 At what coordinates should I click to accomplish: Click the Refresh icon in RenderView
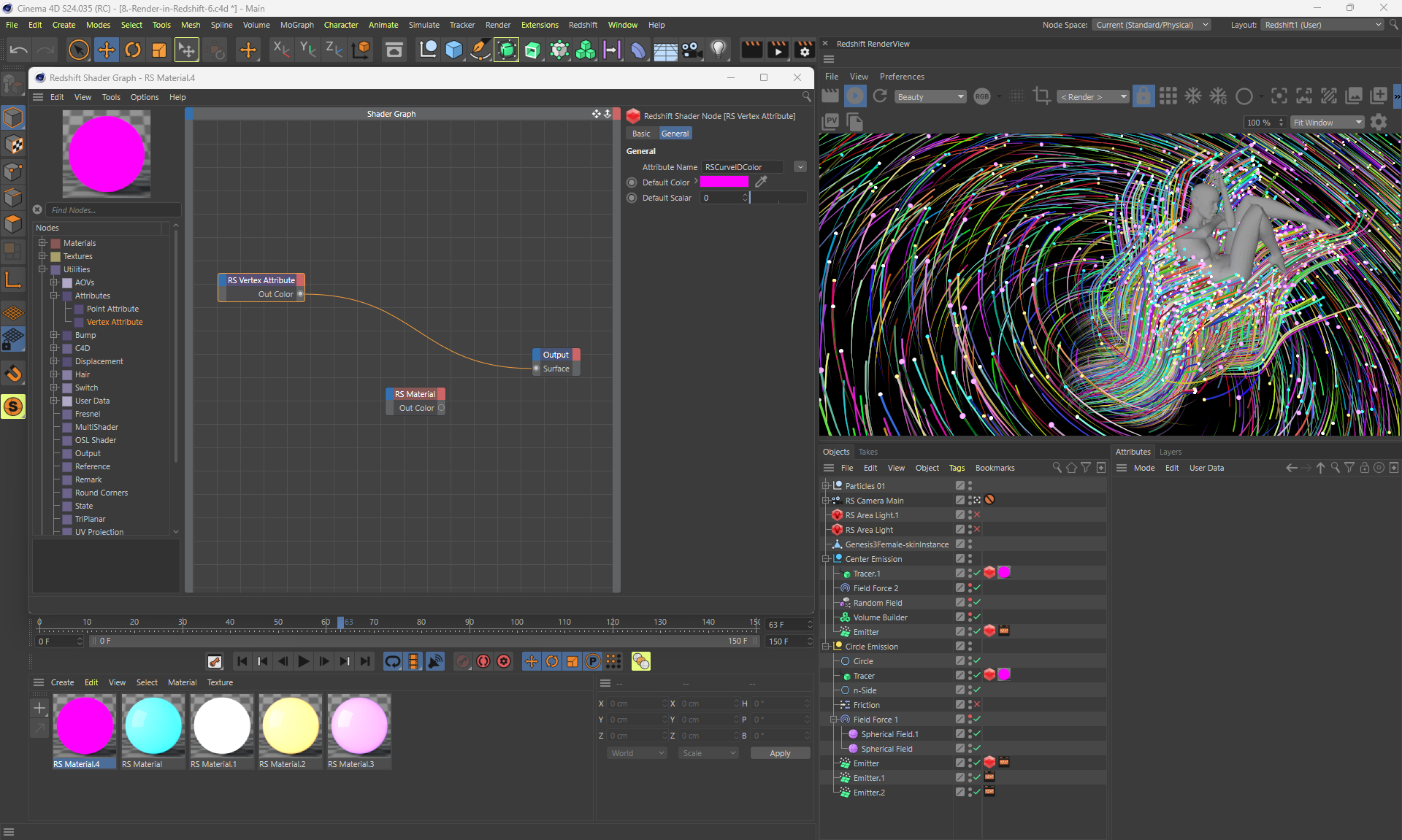[x=880, y=96]
